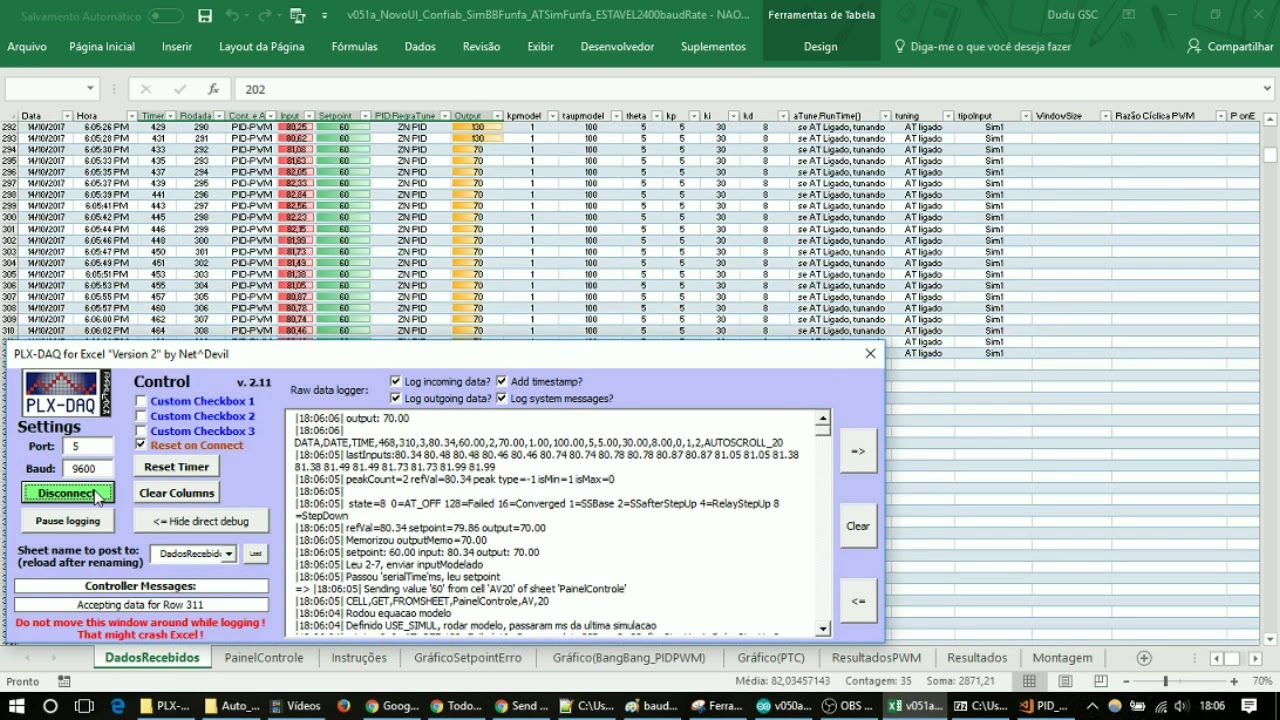This screenshot has height=720, width=1280.
Task: Click the Baud rate input field
Action: pyautogui.click(x=87, y=468)
